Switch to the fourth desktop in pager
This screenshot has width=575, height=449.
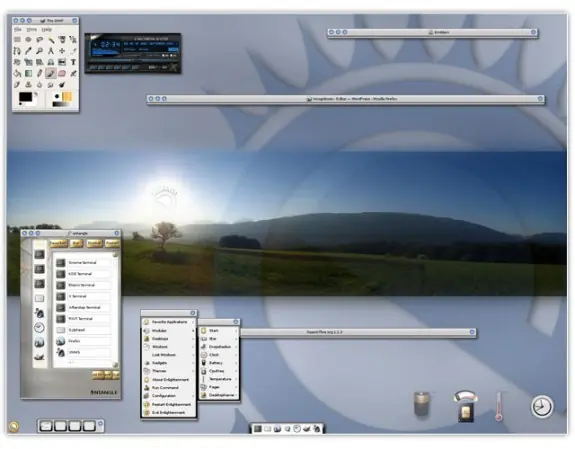[89, 426]
